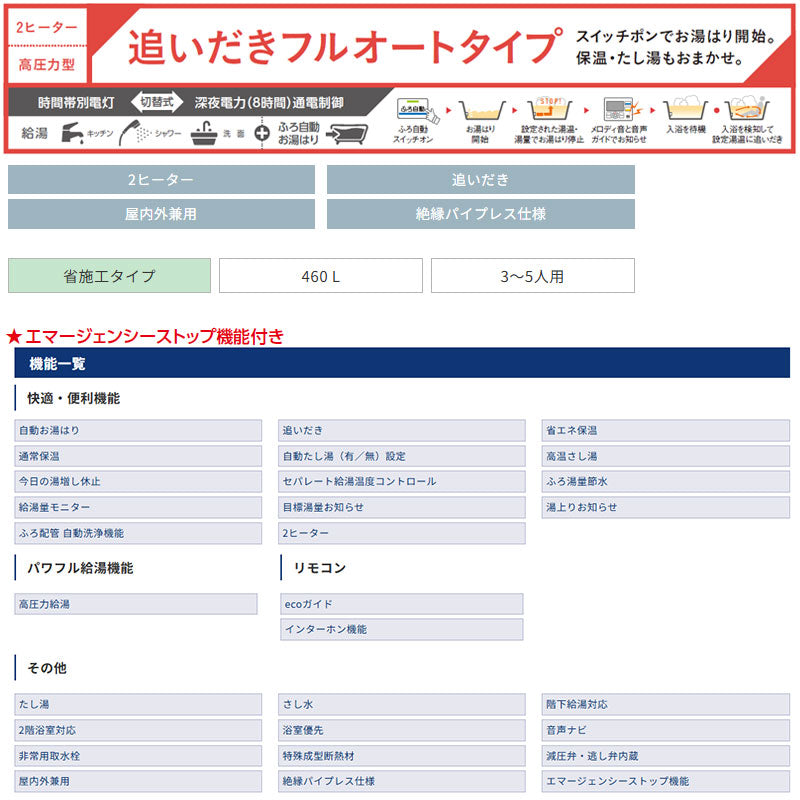Image resolution: width=800 pixels, height=800 pixels.
Task: Click the その他 section heading
Action: pos(47,668)
